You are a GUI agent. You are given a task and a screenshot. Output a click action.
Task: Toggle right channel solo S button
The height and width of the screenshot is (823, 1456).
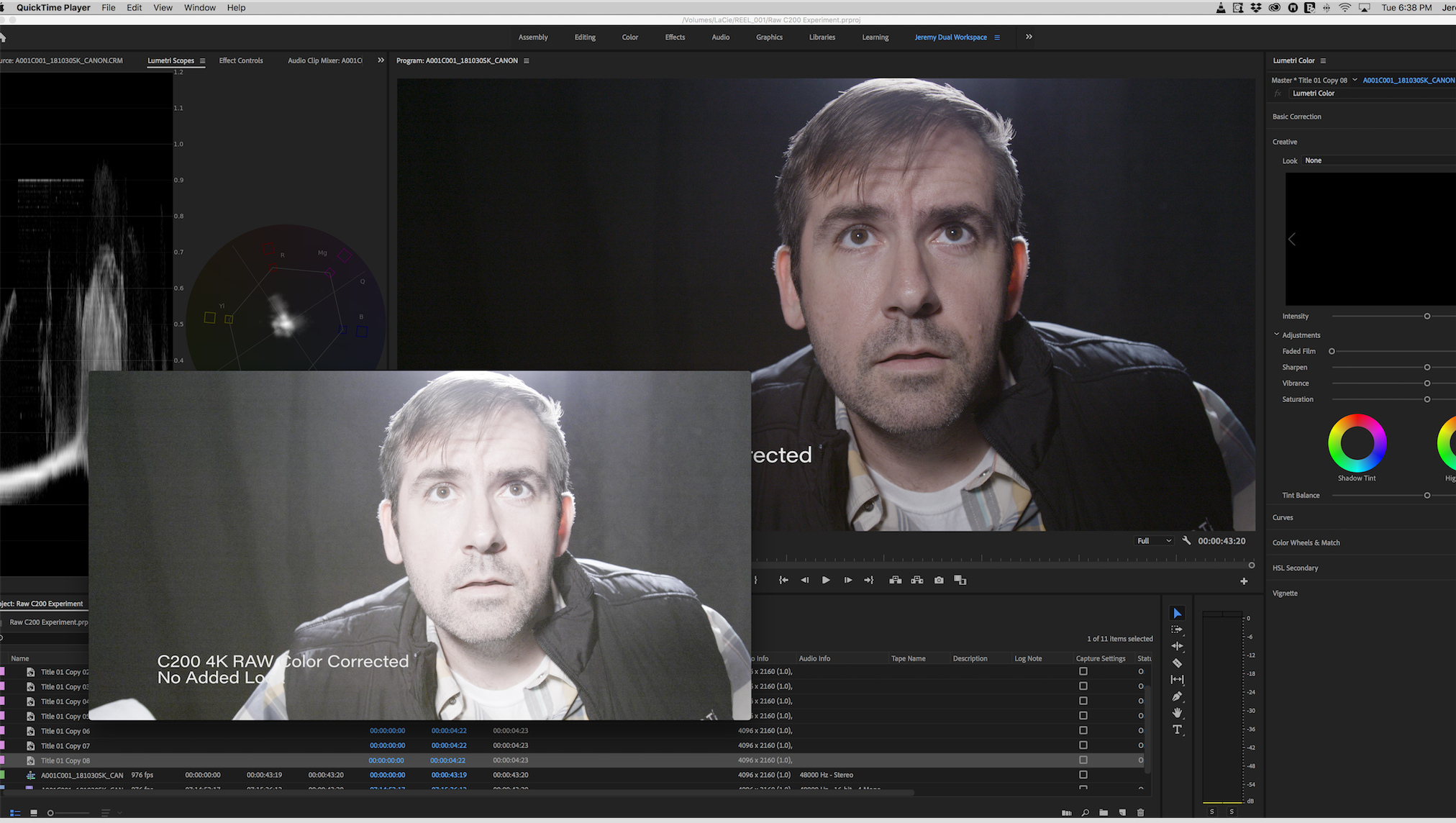coord(1232,811)
